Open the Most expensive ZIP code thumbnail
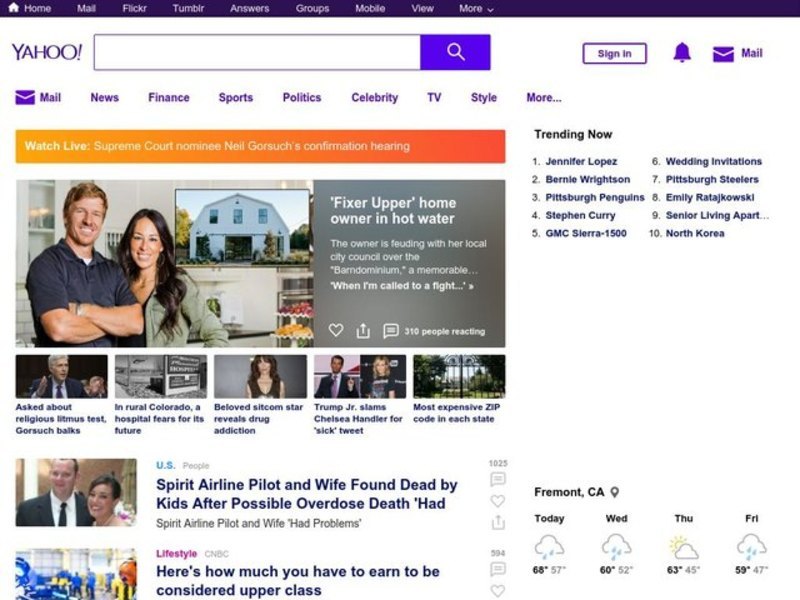The height and width of the screenshot is (600, 800). (459, 377)
